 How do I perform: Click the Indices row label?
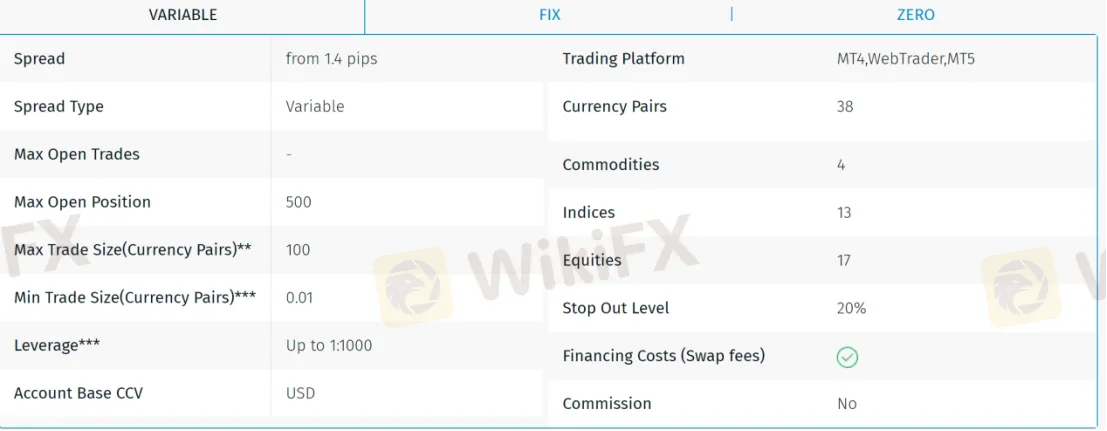click(x=589, y=213)
